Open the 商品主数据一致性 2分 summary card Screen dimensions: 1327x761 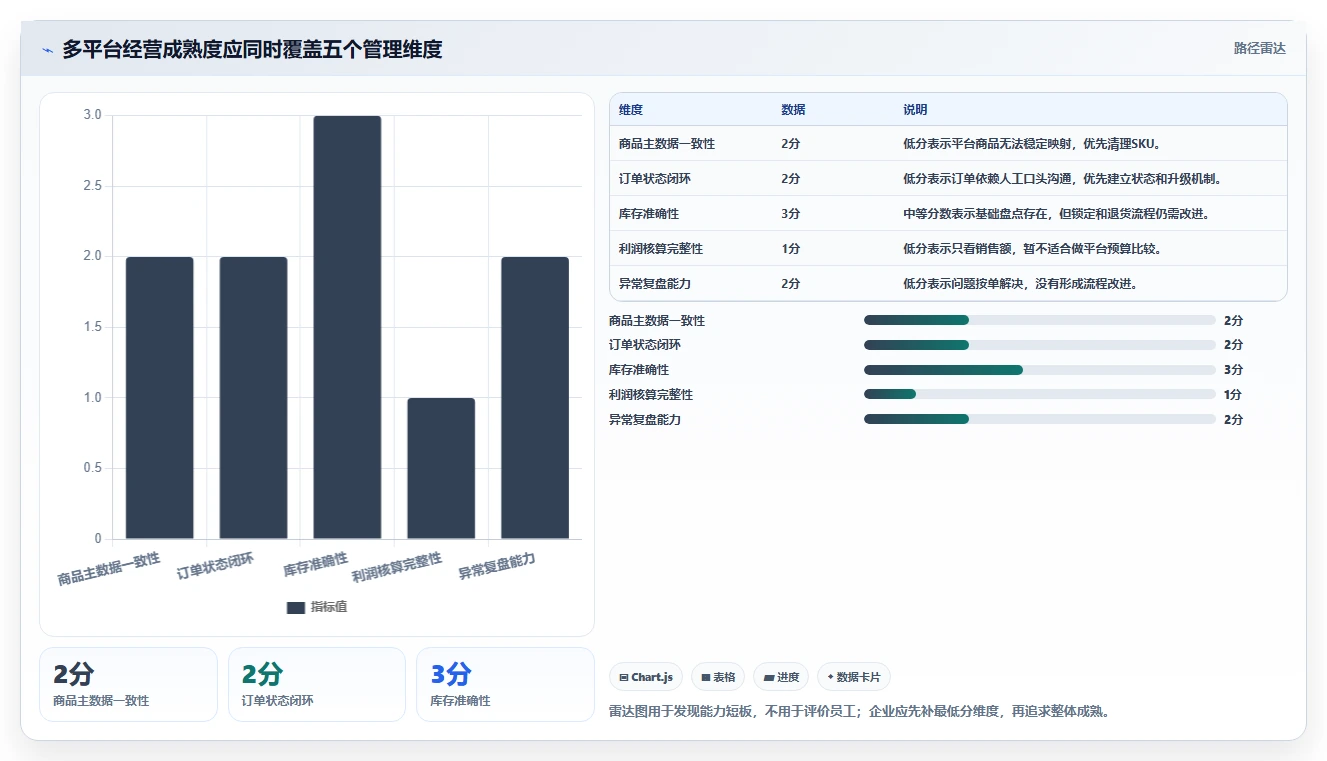[x=128, y=684]
